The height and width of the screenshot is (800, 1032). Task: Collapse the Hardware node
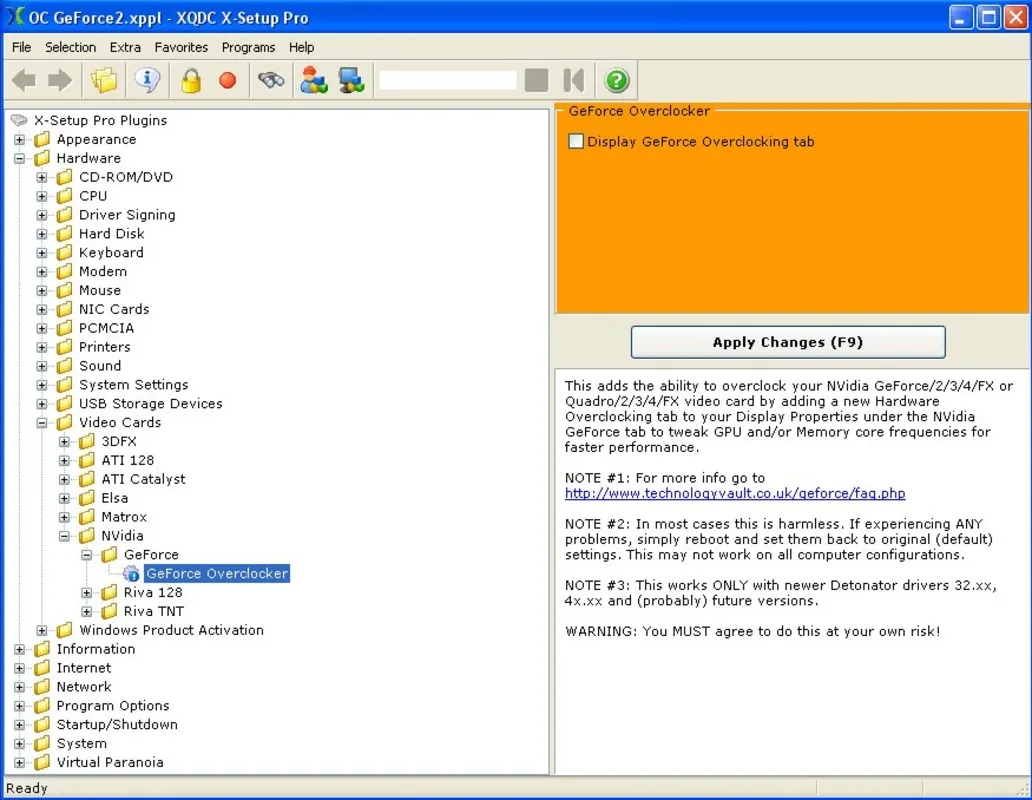(20, 159)
